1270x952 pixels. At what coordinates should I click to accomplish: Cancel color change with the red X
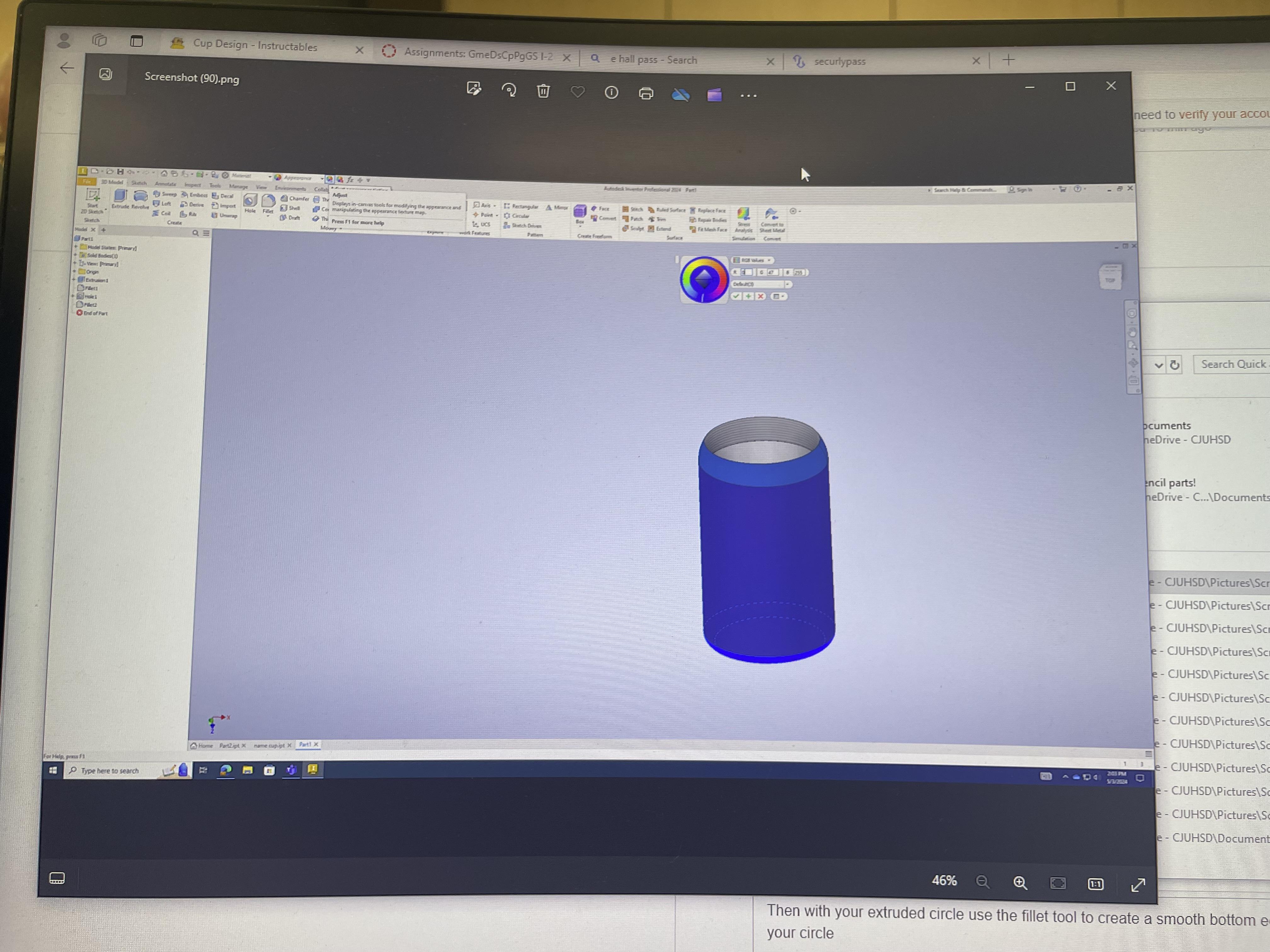[x=761, y=297]
